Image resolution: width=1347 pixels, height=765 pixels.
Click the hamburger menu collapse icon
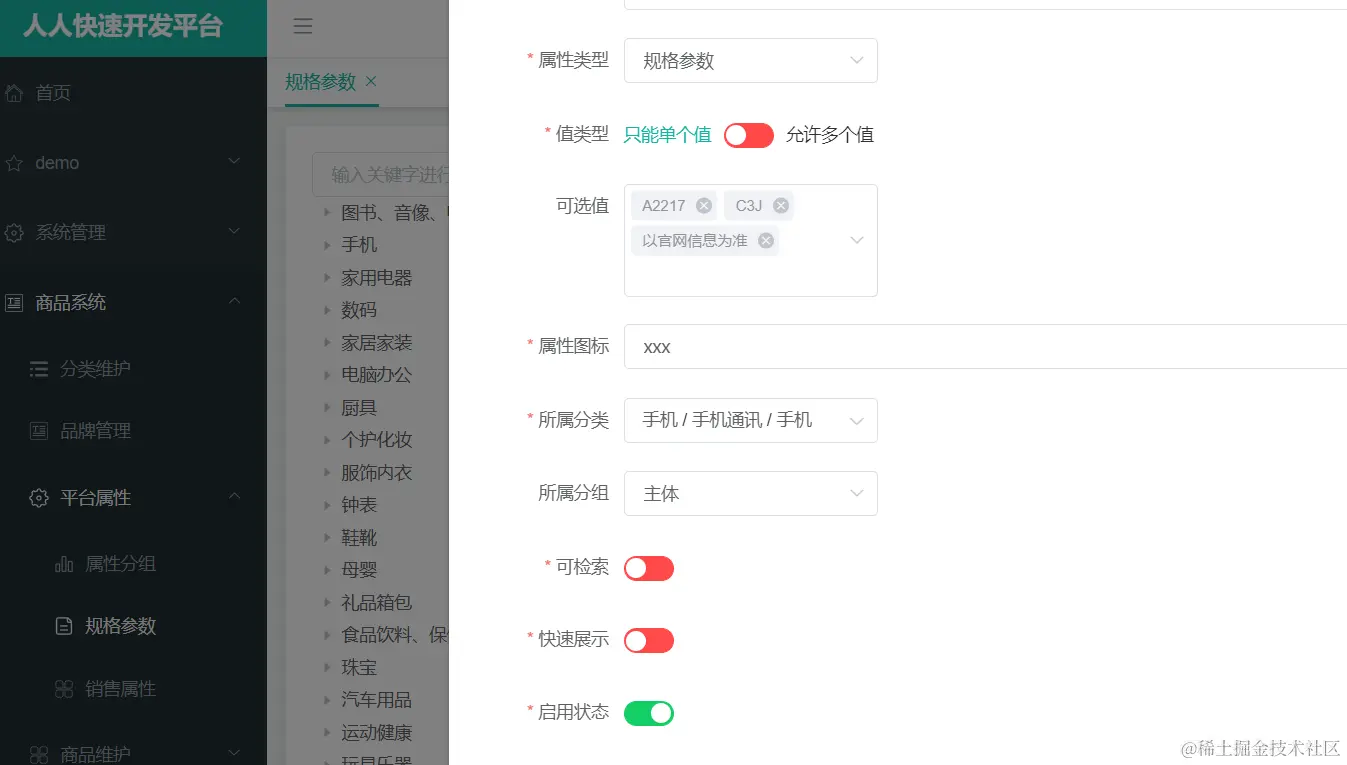(x=303, y=27)
